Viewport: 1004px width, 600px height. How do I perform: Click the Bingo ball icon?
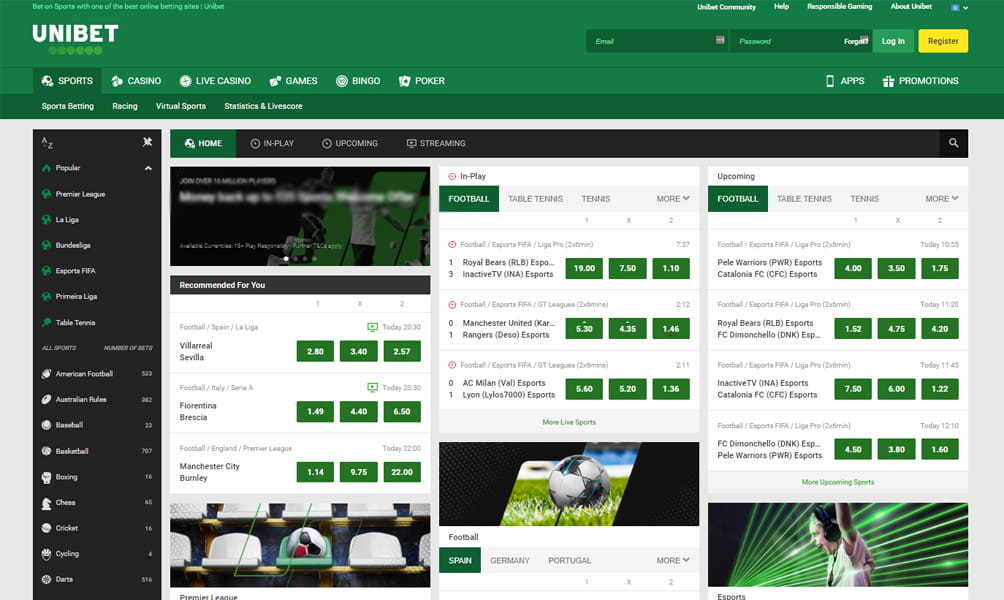342,81
